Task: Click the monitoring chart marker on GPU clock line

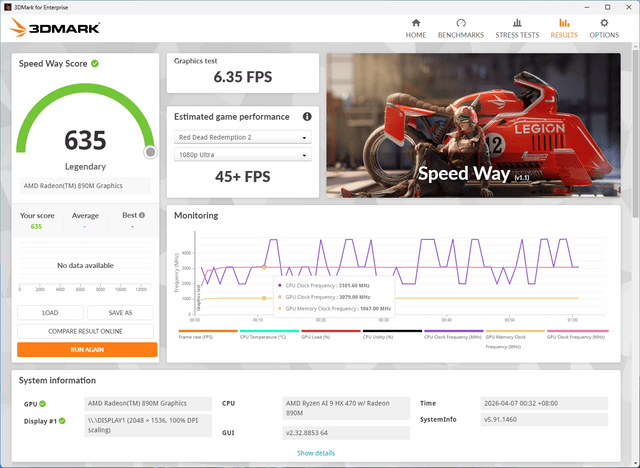Action: pyautogui.click(x=264, y=267)
